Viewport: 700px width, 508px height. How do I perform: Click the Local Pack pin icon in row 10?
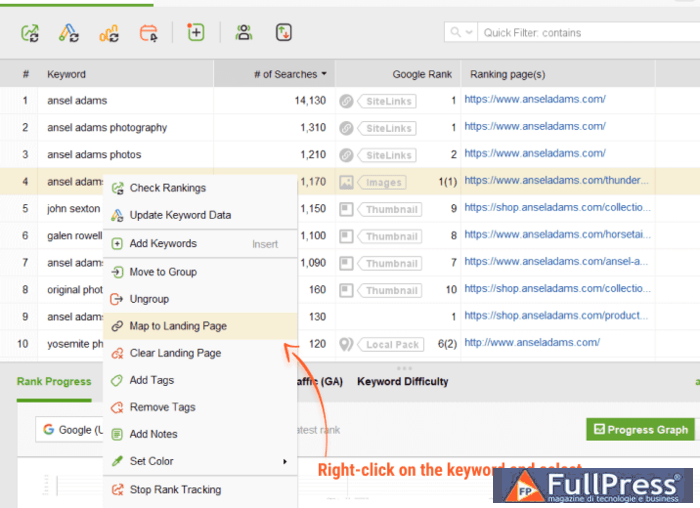point(346,344)
